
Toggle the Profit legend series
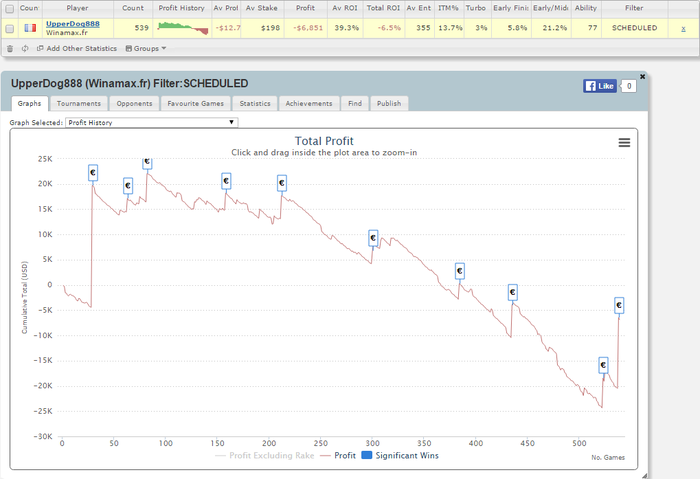tap(338, 455)
